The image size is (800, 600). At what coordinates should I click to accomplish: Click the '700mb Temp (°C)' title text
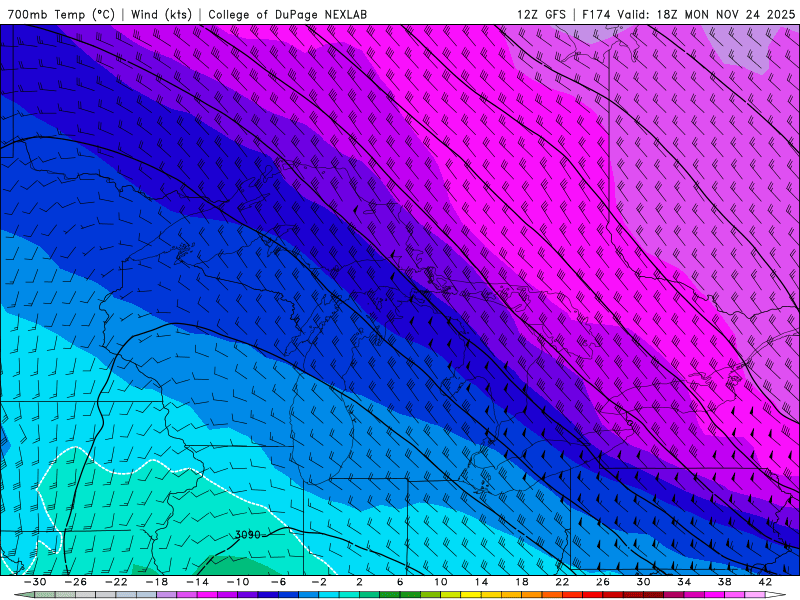[x=61, y=14]
